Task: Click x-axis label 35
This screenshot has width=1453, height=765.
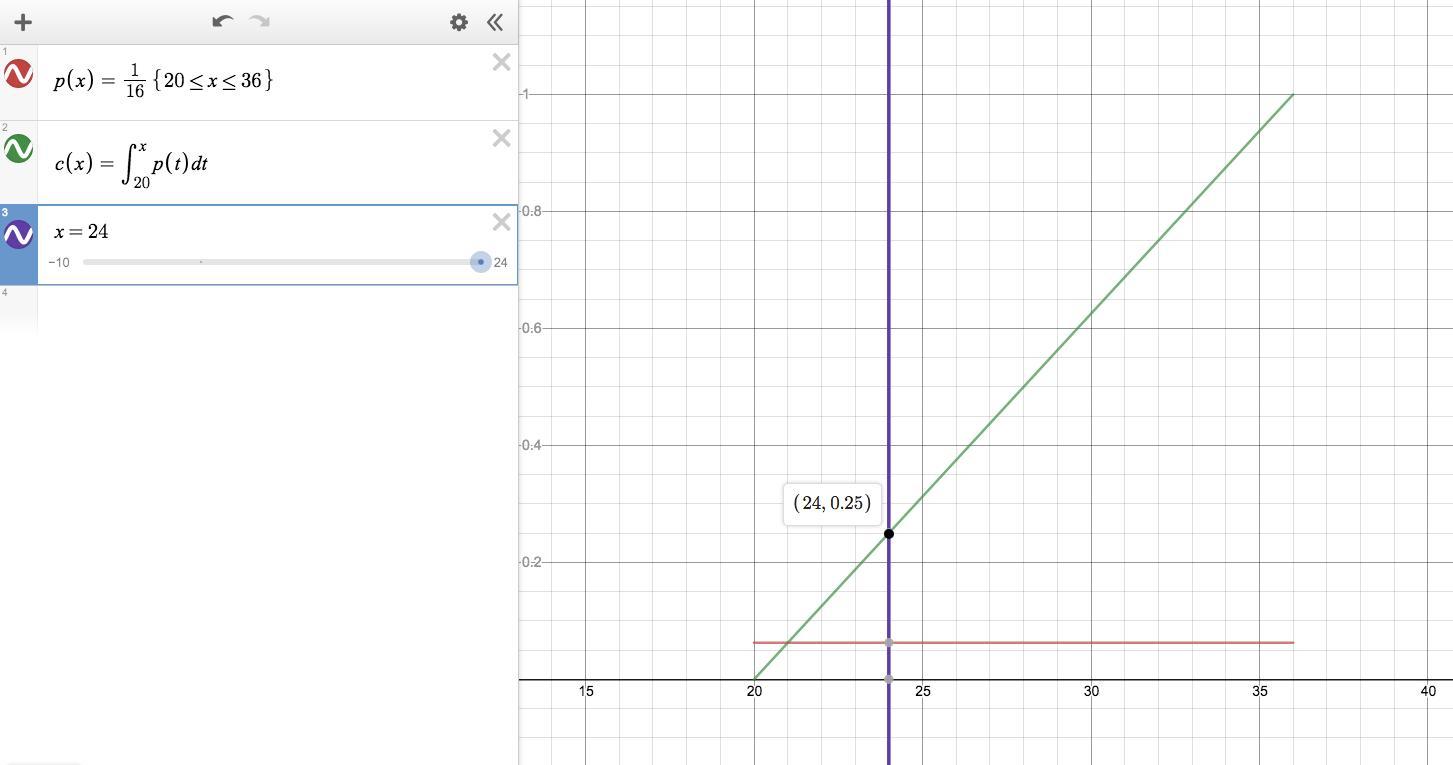Action: pyautogui.click(x=1260, y=691)
